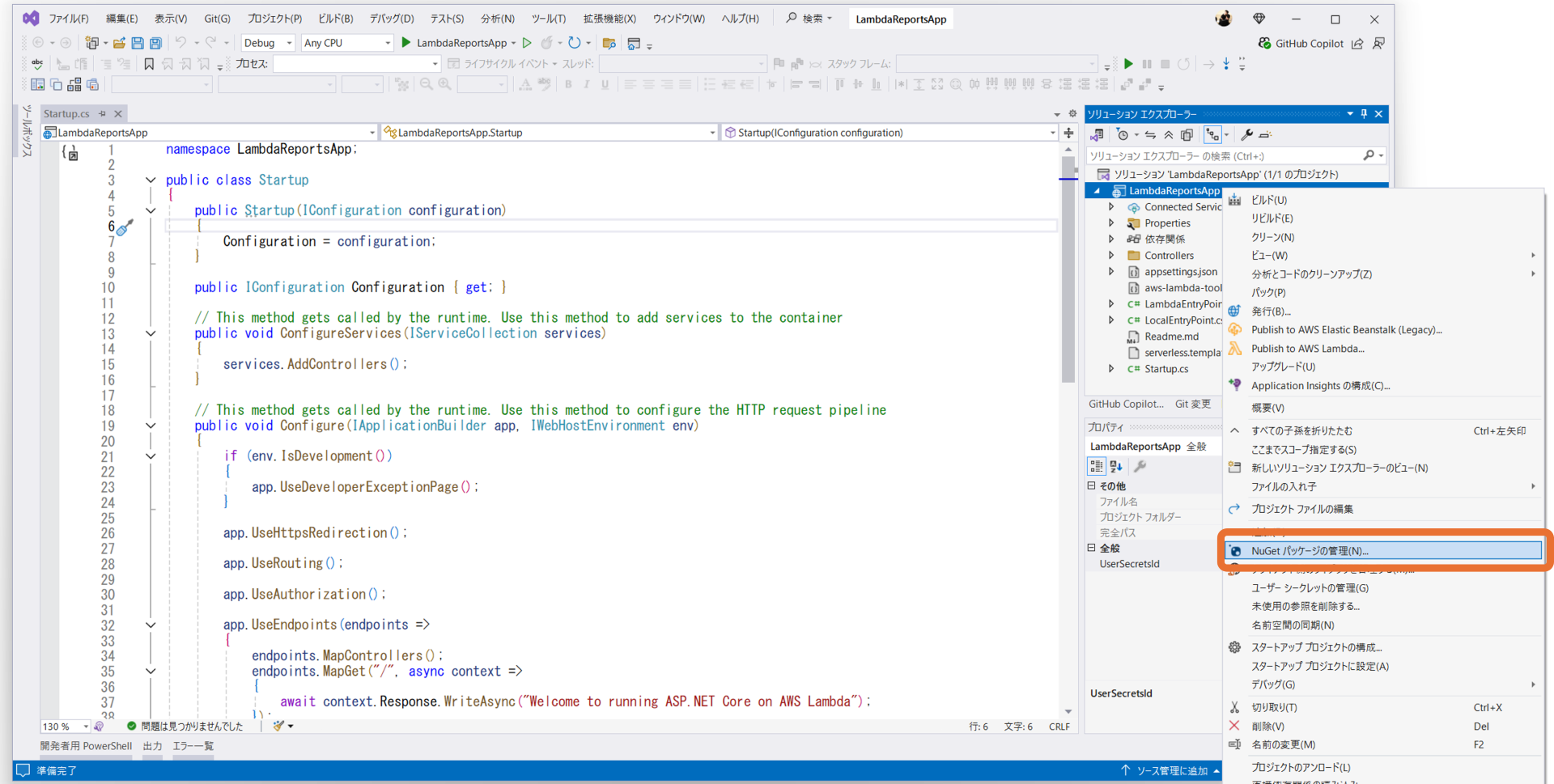Expand the Properties node in Solution Explorer

1111,223
